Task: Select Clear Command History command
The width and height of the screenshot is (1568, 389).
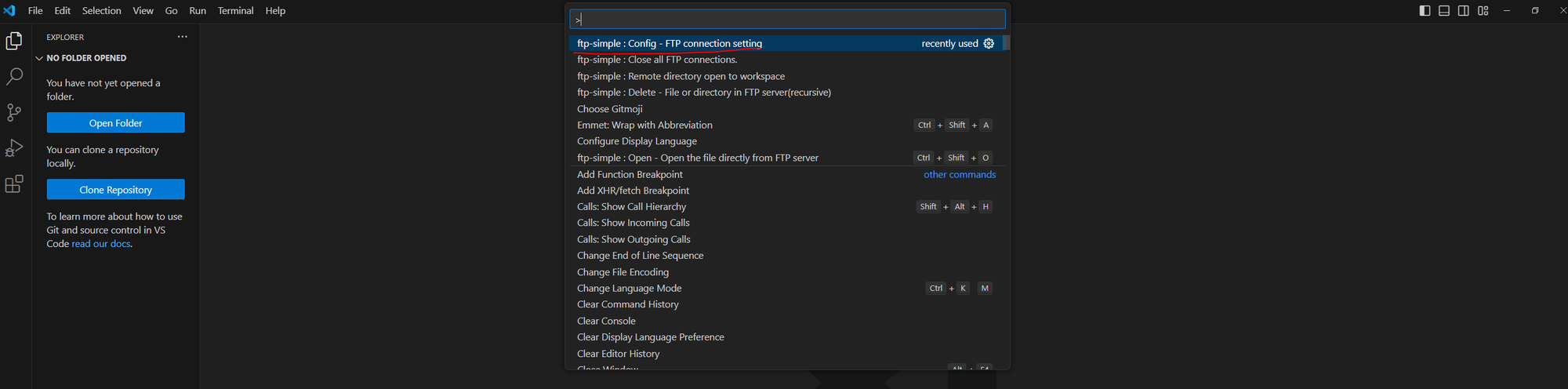Action: [x=786, y=304]
